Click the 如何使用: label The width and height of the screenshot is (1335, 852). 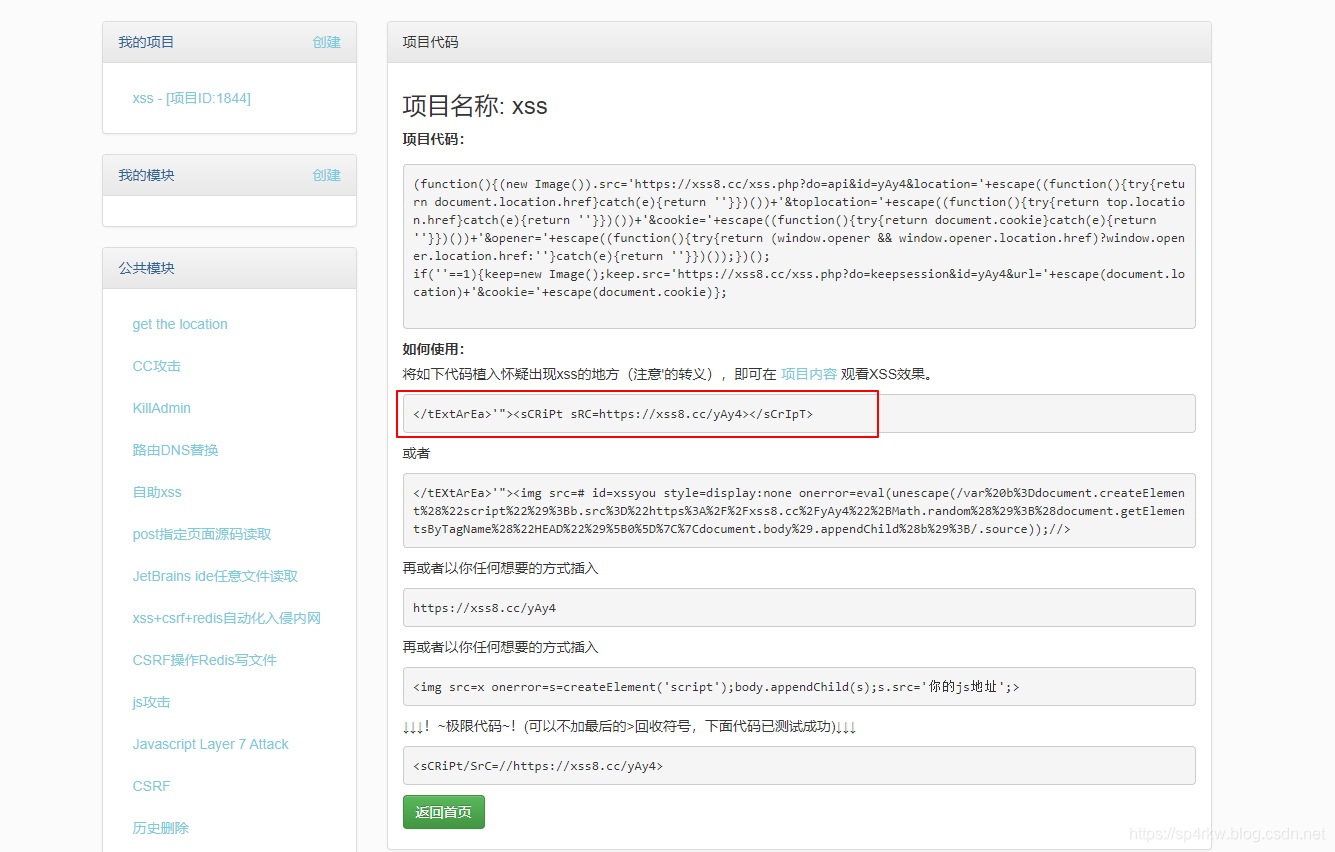click(434, 349)
